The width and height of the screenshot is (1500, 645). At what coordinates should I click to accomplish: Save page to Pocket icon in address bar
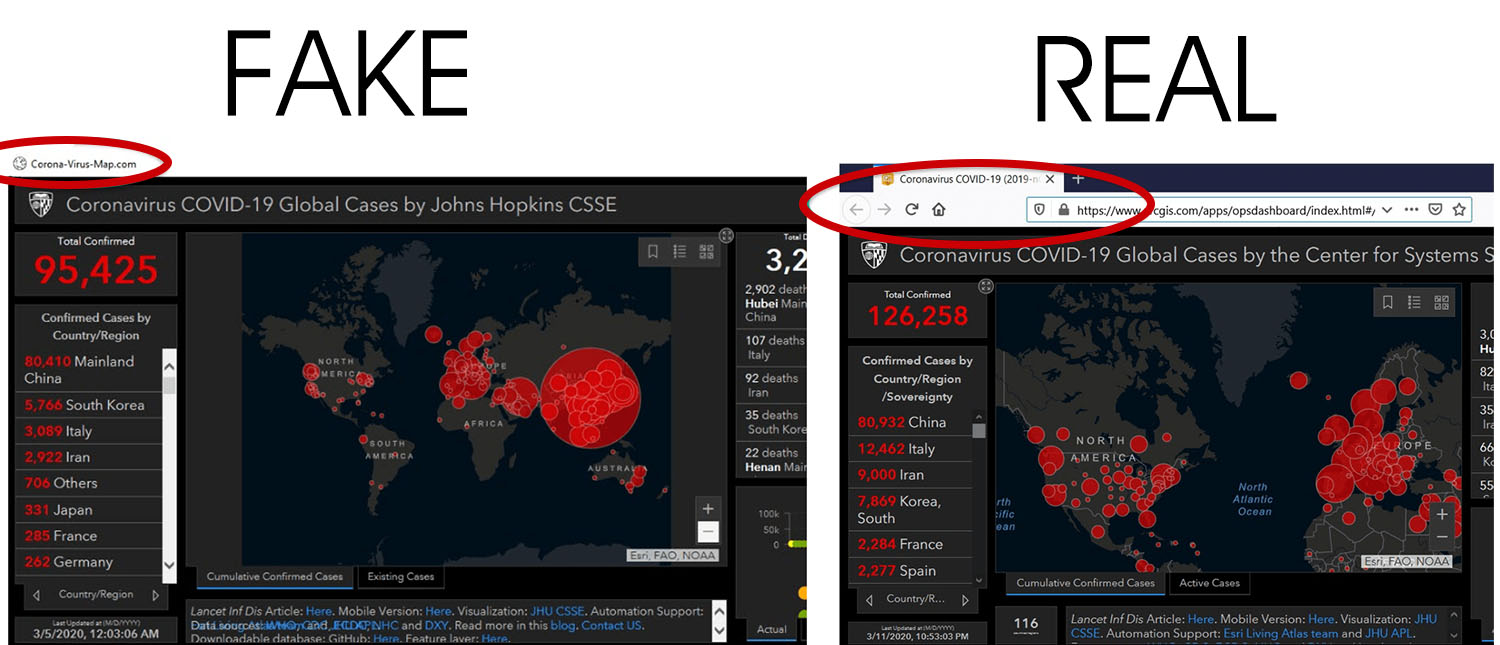click(1435, 210)
